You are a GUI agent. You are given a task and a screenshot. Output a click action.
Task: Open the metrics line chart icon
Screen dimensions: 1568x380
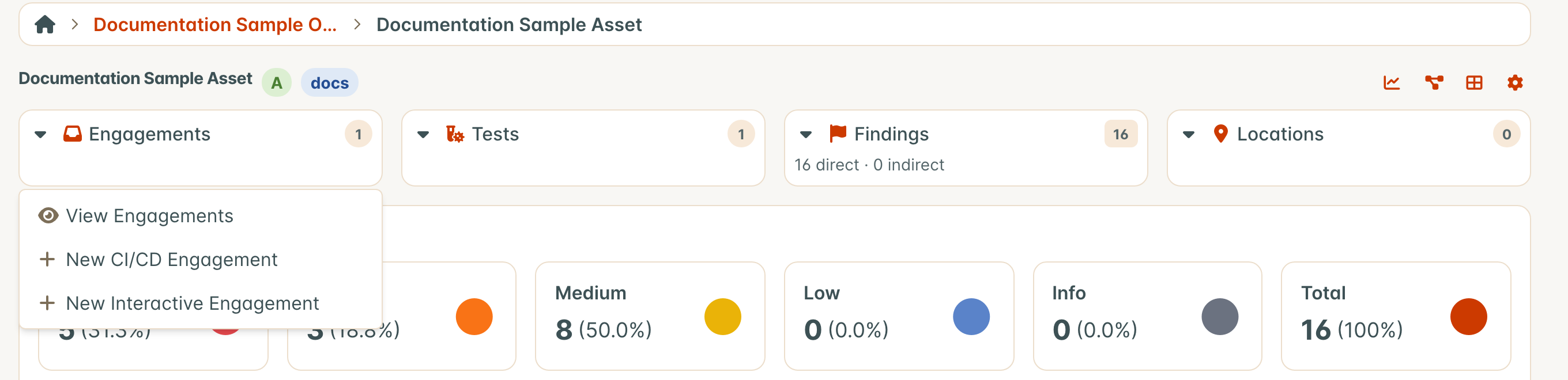tap(1392, 83)
